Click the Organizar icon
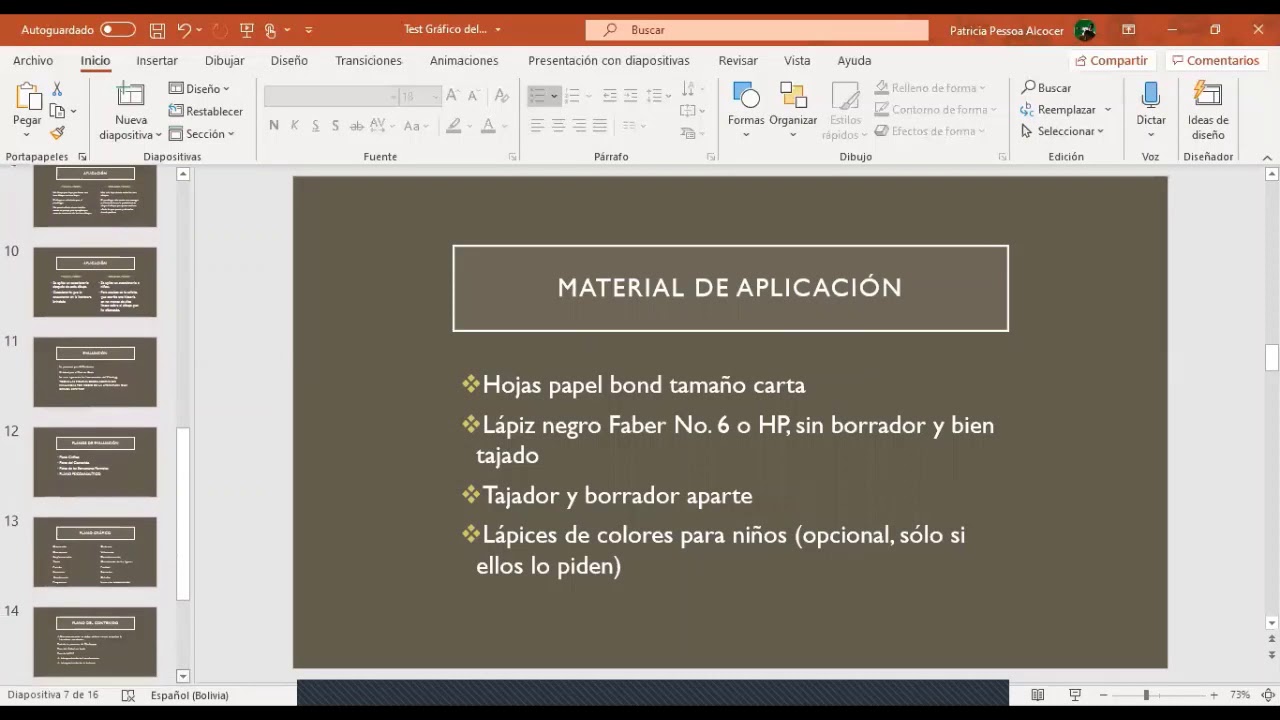This screenshot has width=1280, height=720. [x=793, y=96]
